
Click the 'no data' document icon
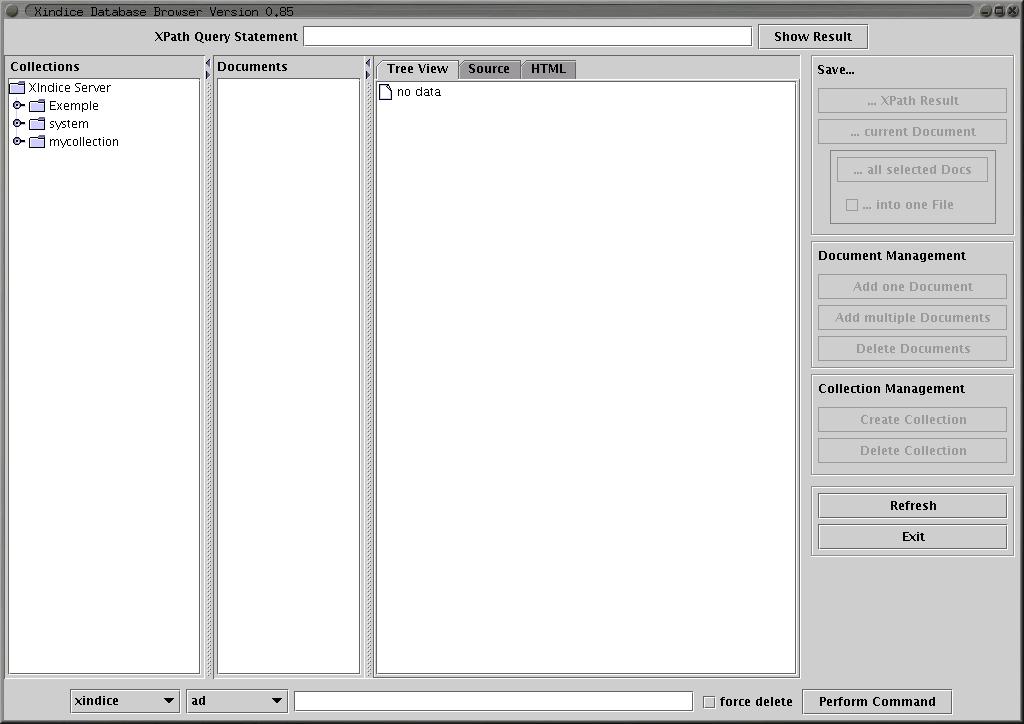(385, 92)
